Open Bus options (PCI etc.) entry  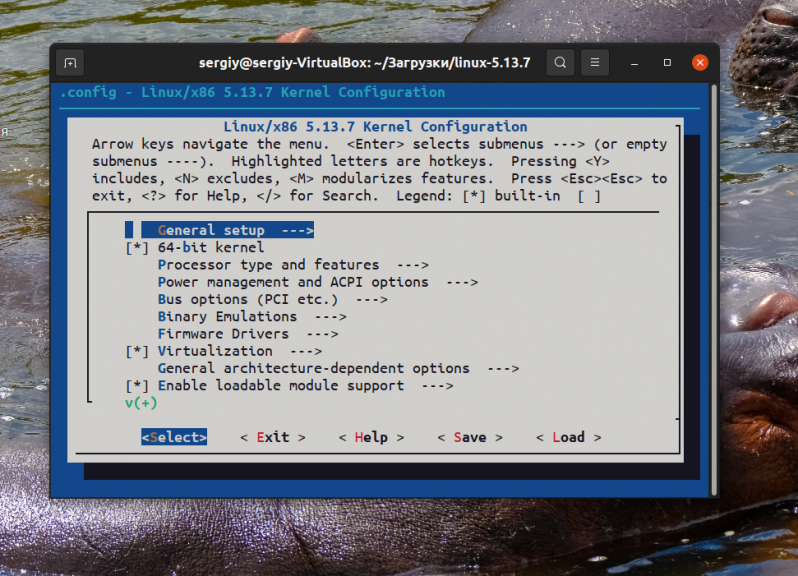click(273, 300)
